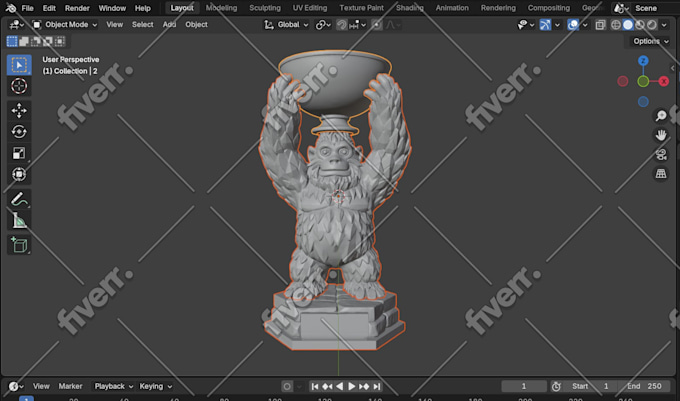
Task: Click current frame field showing 1
Action: click(x=524, y=386)
